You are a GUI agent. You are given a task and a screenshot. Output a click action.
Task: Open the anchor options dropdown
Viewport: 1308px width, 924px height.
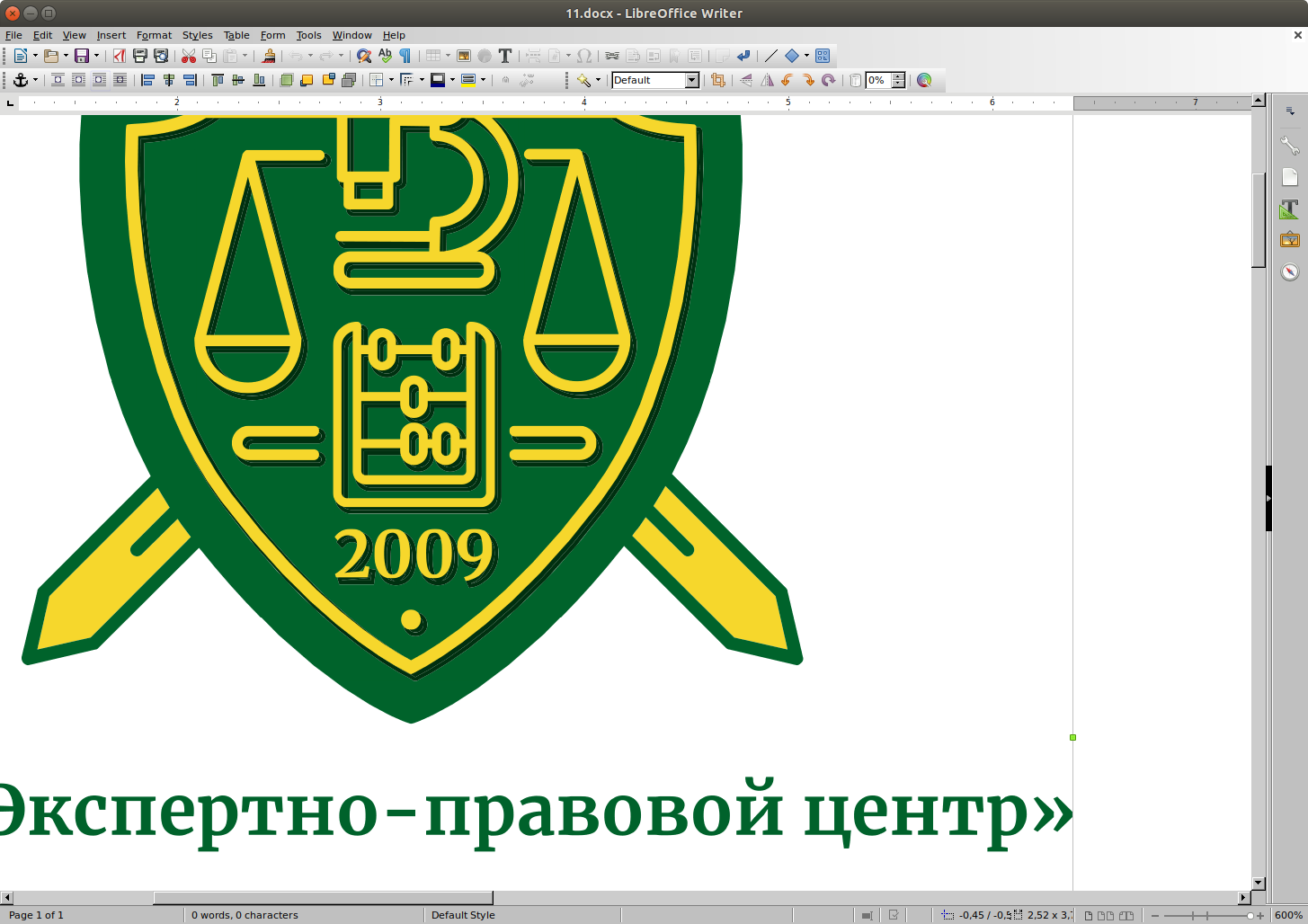tap(35, 80)
